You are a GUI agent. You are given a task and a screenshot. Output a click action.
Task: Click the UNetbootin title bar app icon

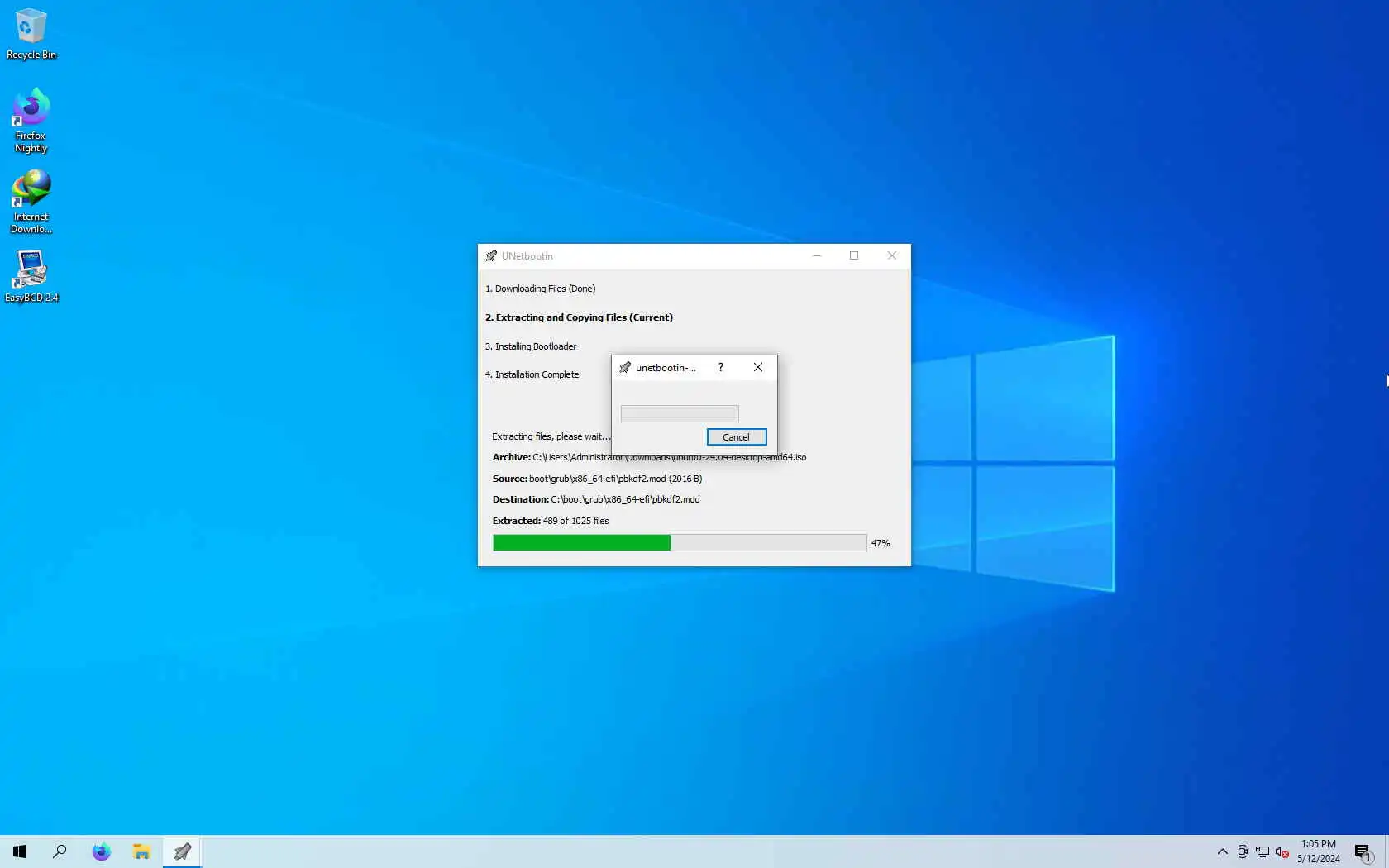491,256
